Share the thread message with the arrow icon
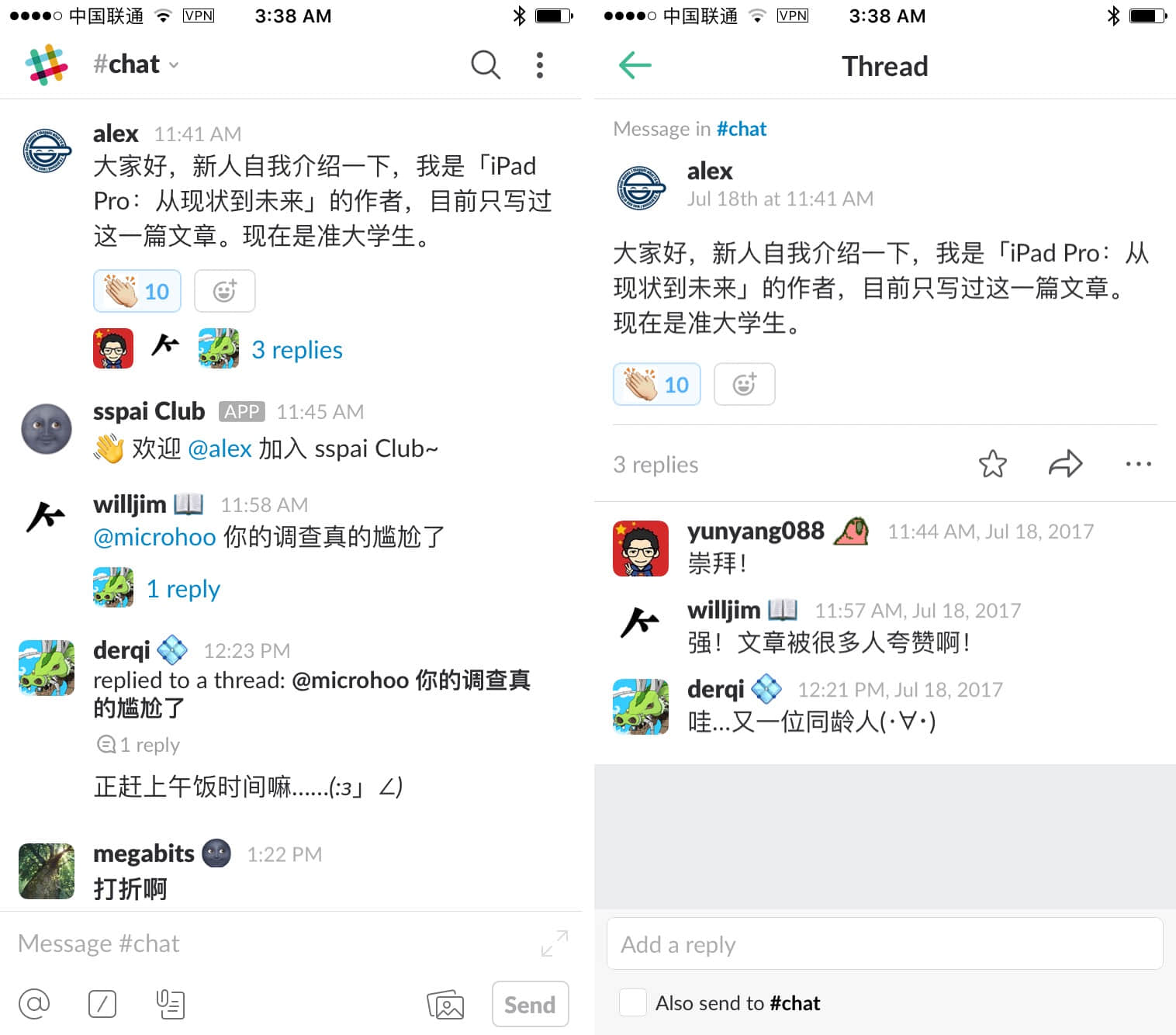The height and width of the screenshot is (1035, 1176). pyautogui.click(x=1065, y=464)
